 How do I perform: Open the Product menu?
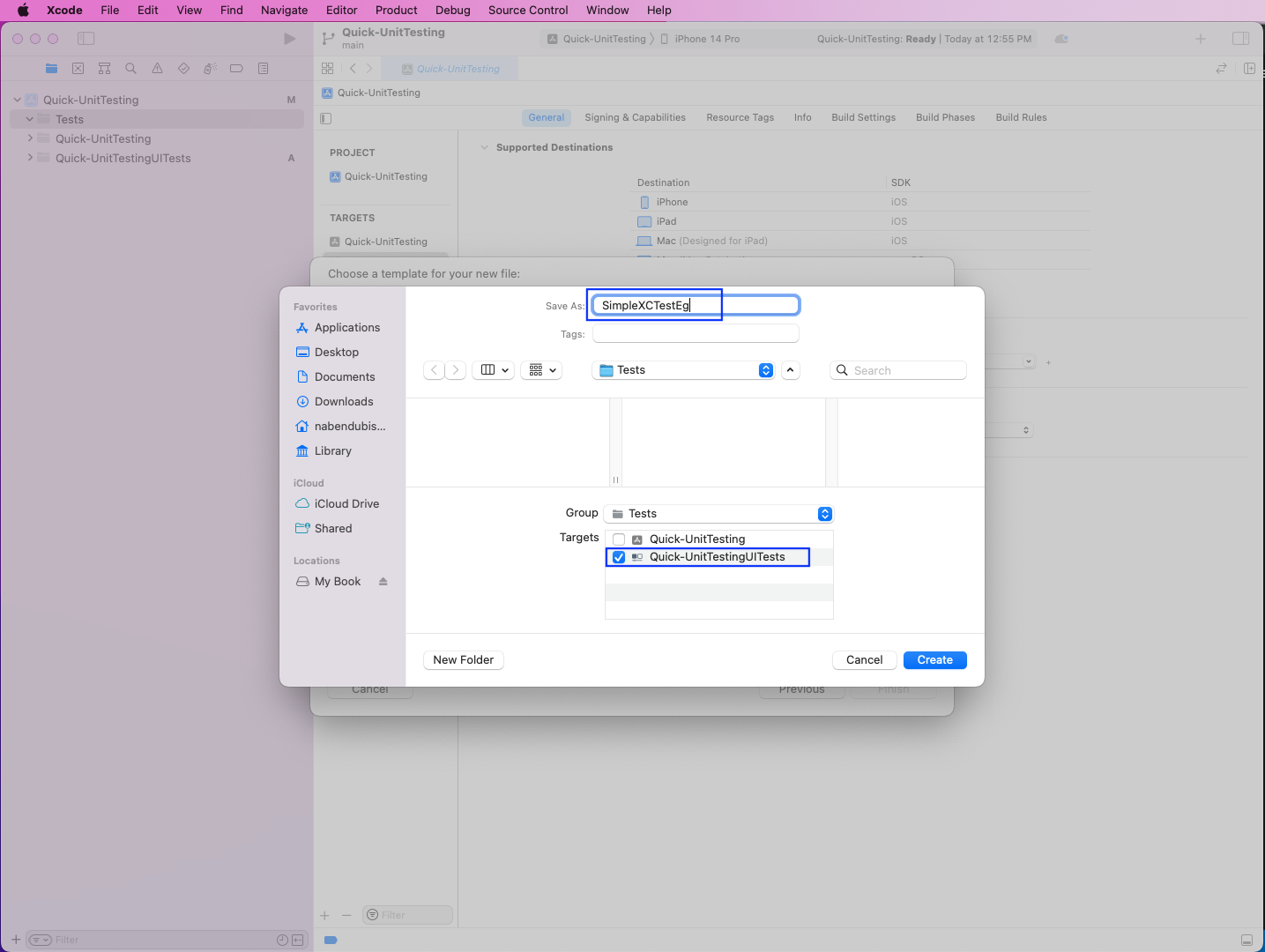[x=396, y=10]
